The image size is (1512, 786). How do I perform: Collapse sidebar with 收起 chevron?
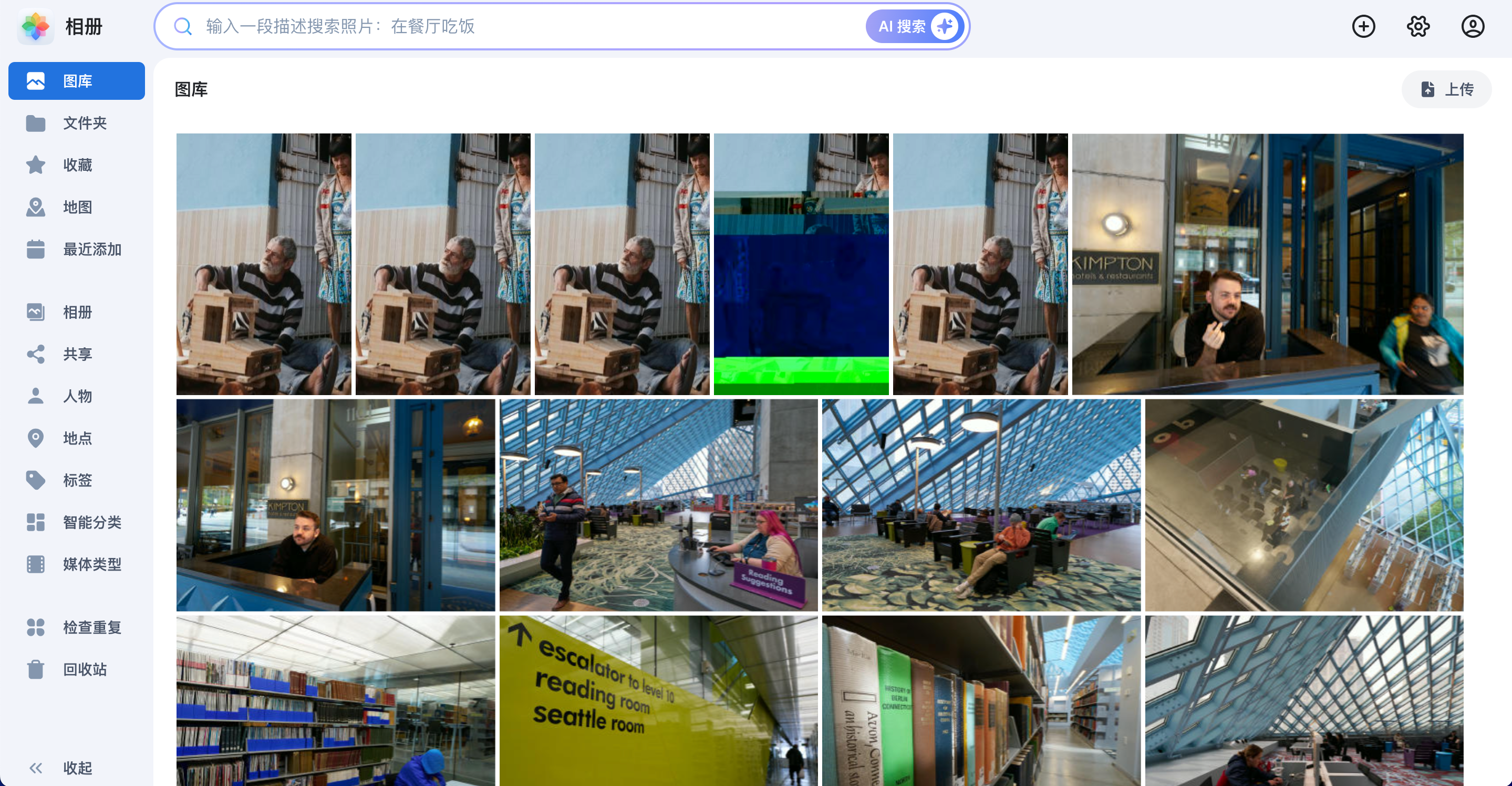click(x=36, y=768)
